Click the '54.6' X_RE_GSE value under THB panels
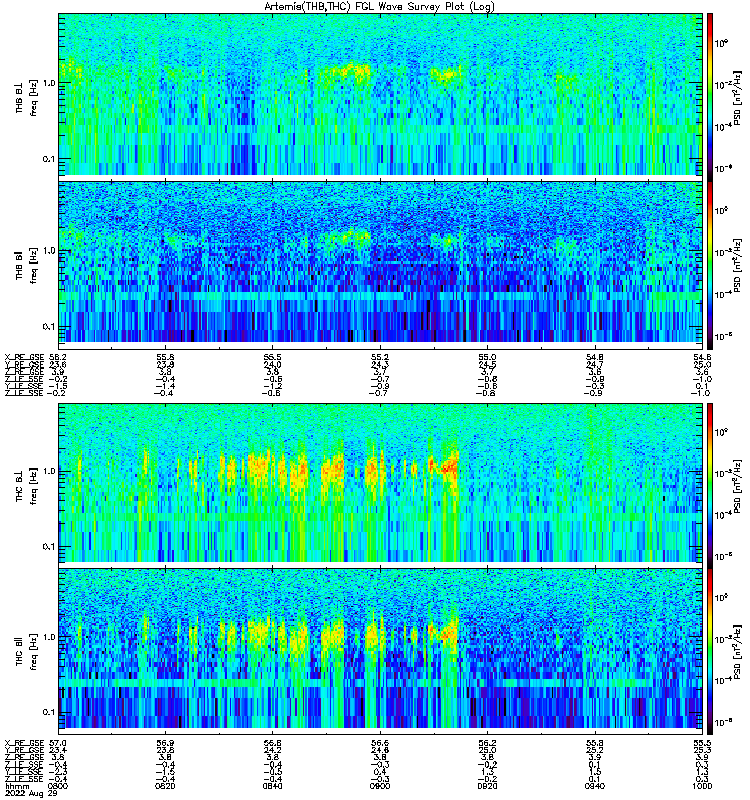 point(703,358)
